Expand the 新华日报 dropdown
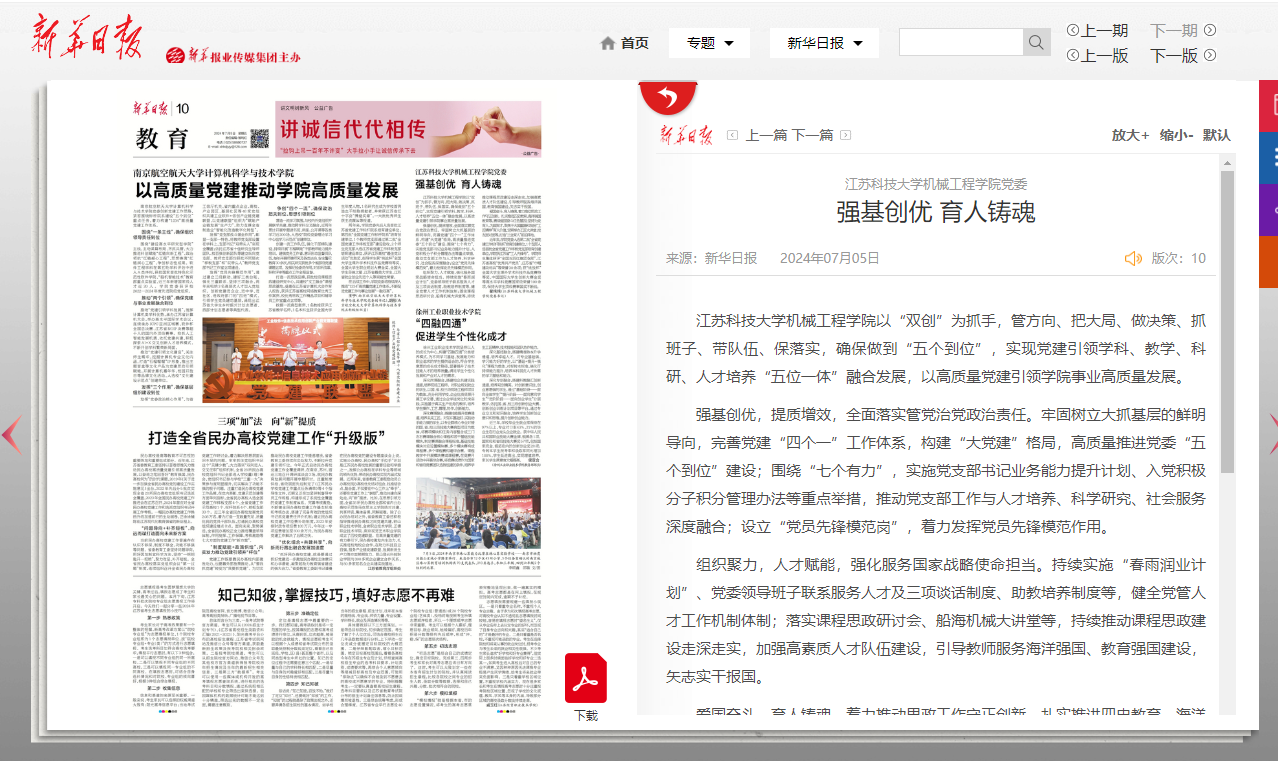The image size is (1278, 761). coord(824,43)
